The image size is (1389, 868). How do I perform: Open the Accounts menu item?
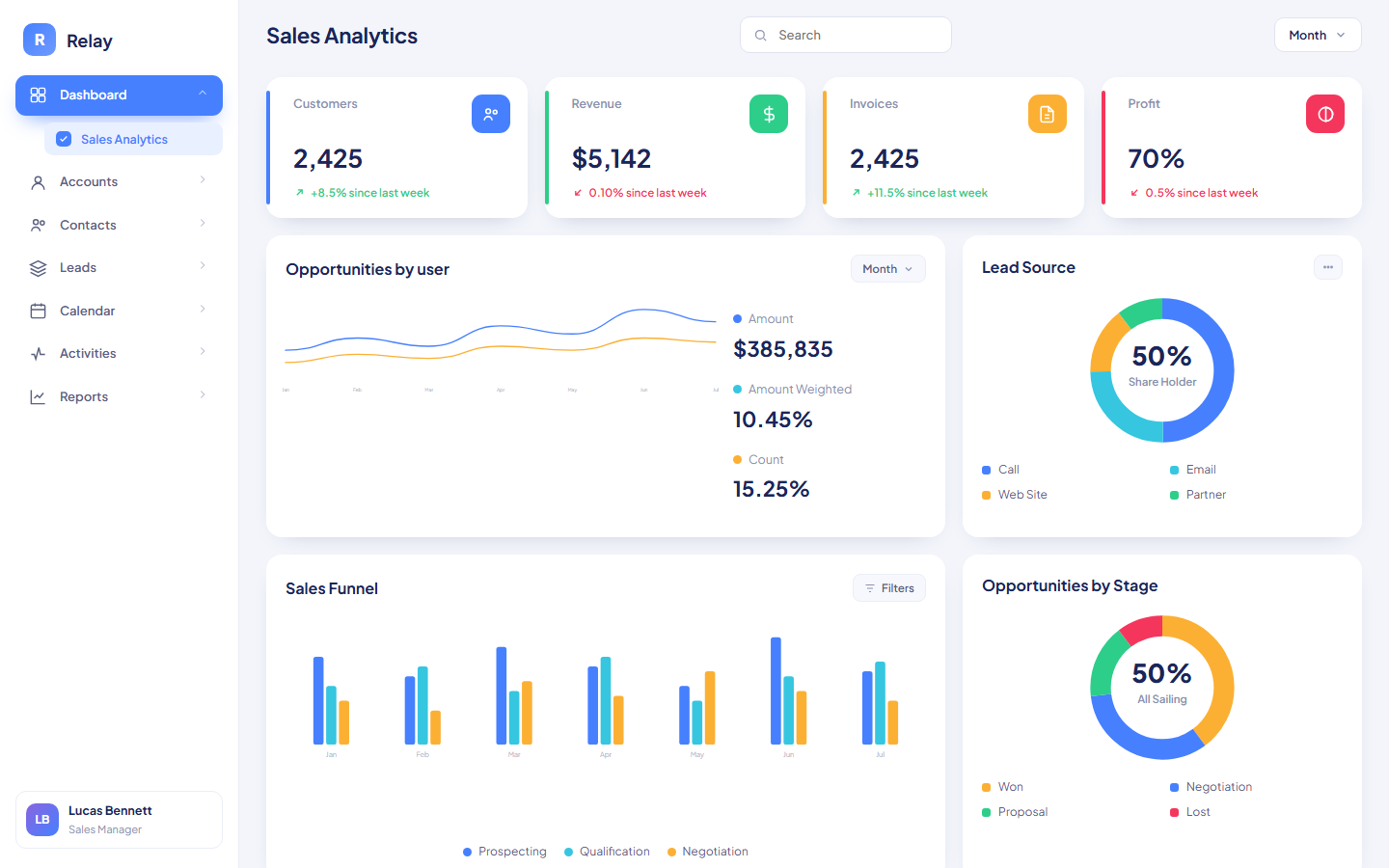[x=119, y=182]
